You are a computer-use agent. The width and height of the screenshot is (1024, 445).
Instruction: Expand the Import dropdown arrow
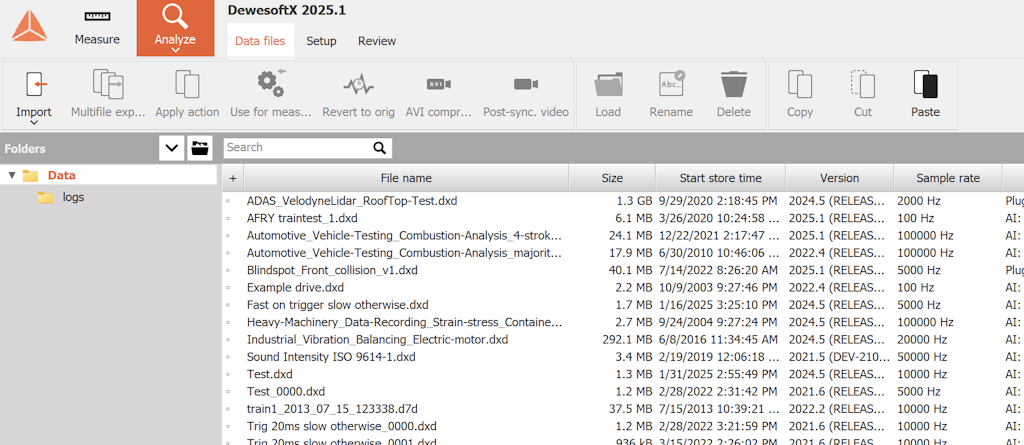click(x=34, y=122)
